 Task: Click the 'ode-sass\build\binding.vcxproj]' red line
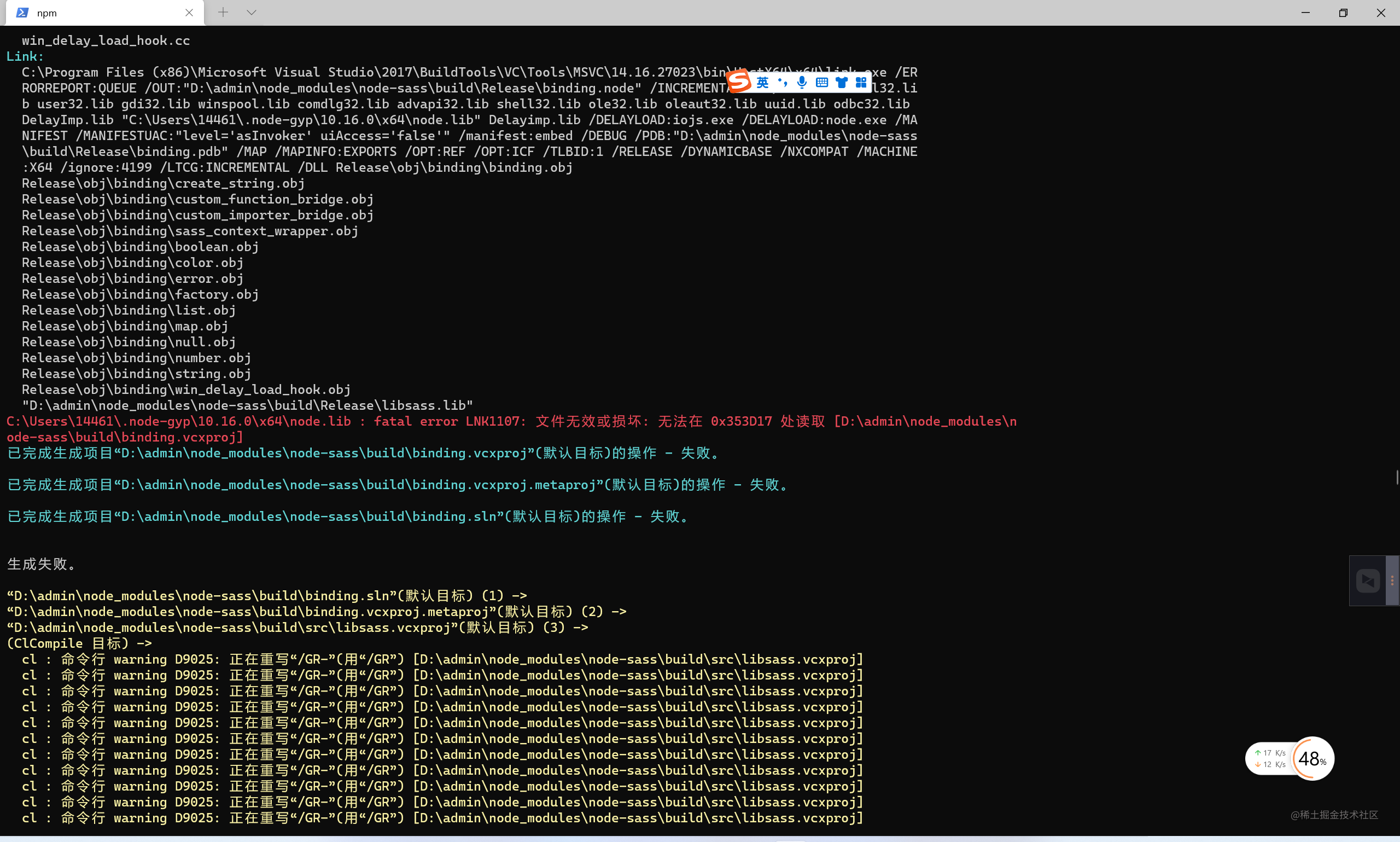tap(125, 438)
